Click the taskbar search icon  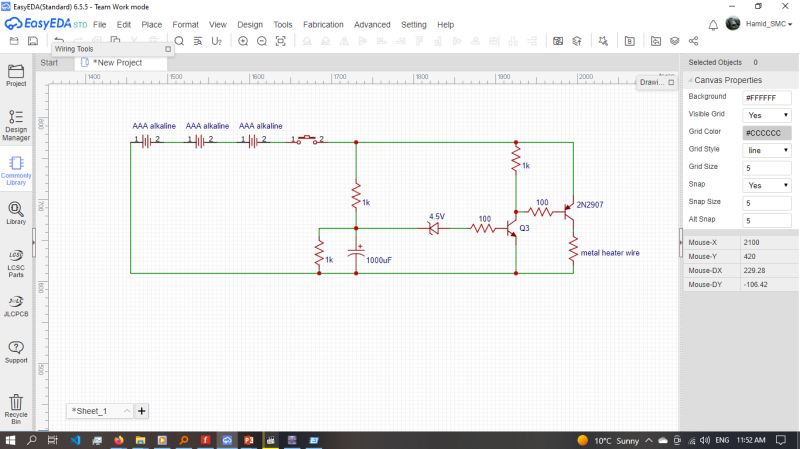32,440
